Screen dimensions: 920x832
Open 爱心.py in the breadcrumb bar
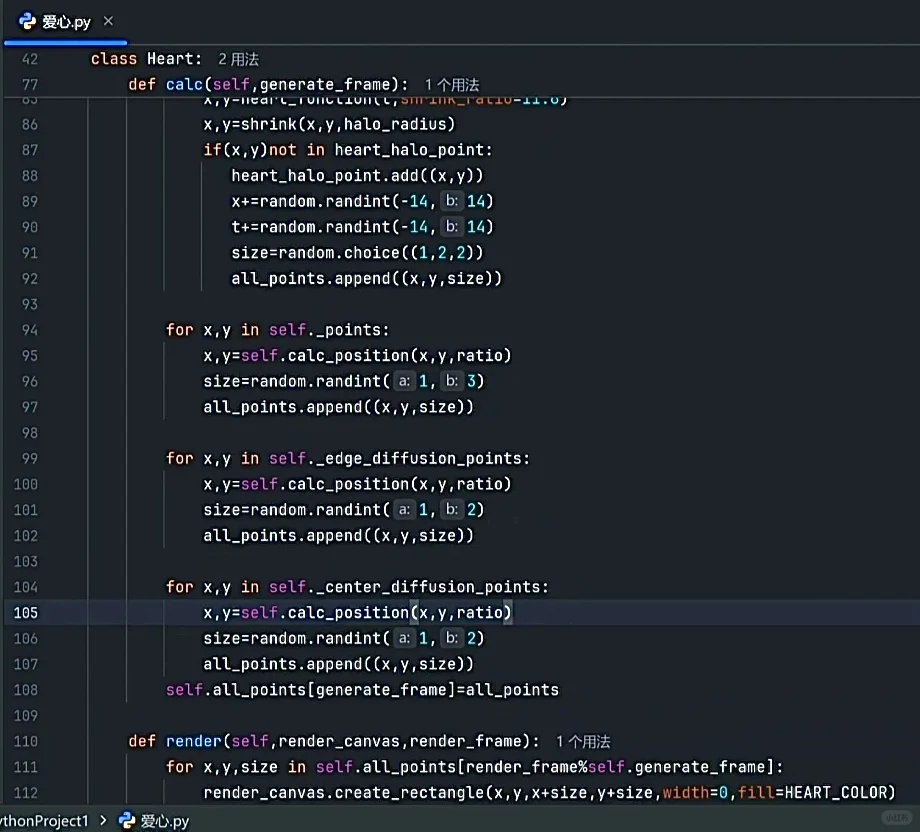tap(164, 821)
